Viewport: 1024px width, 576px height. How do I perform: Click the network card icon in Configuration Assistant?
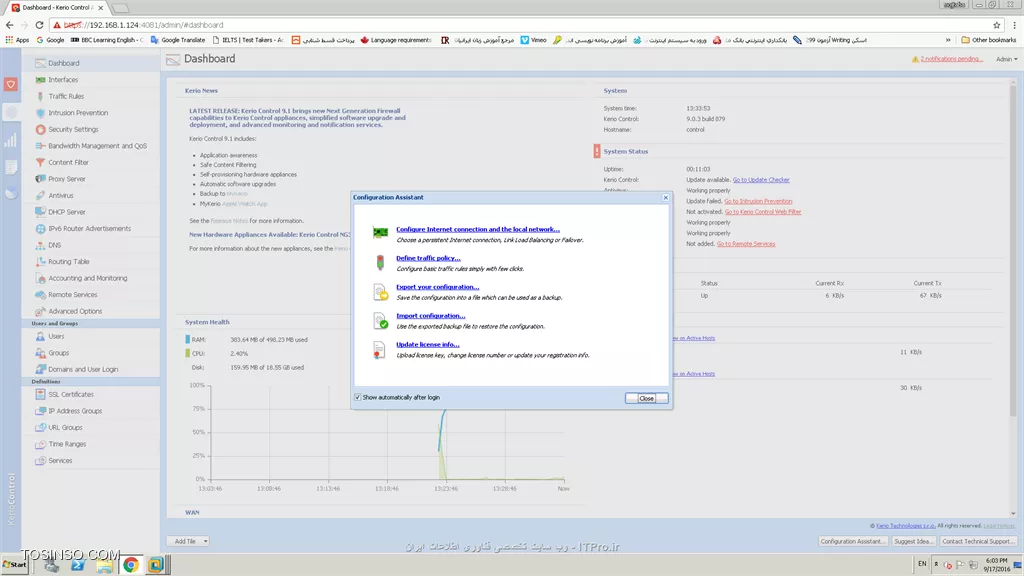(x=380, y=232)
